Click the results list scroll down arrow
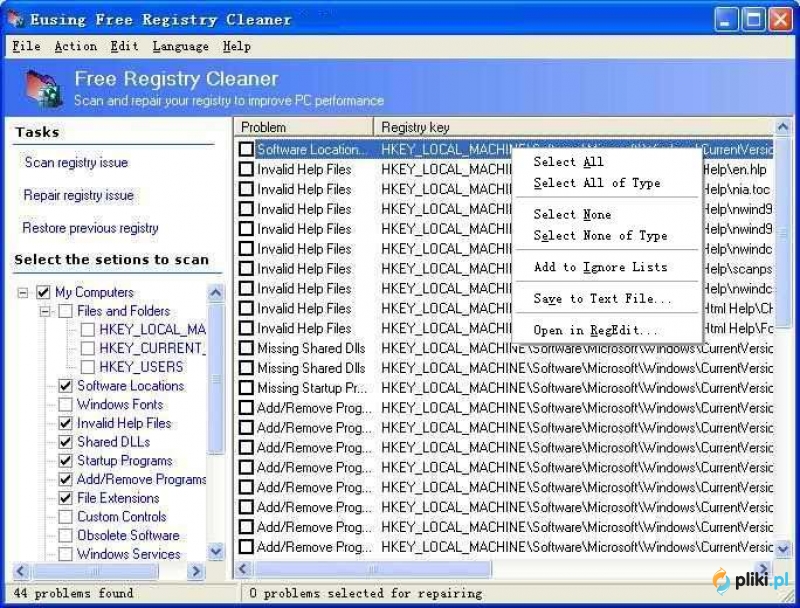 pyautogui.click(x=783, y=549)
